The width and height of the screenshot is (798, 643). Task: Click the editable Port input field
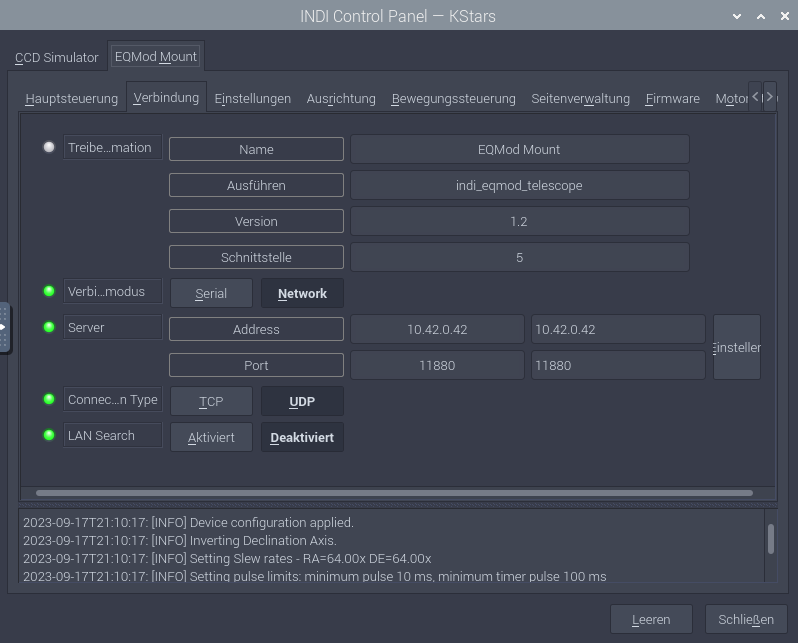click(618, 365)
